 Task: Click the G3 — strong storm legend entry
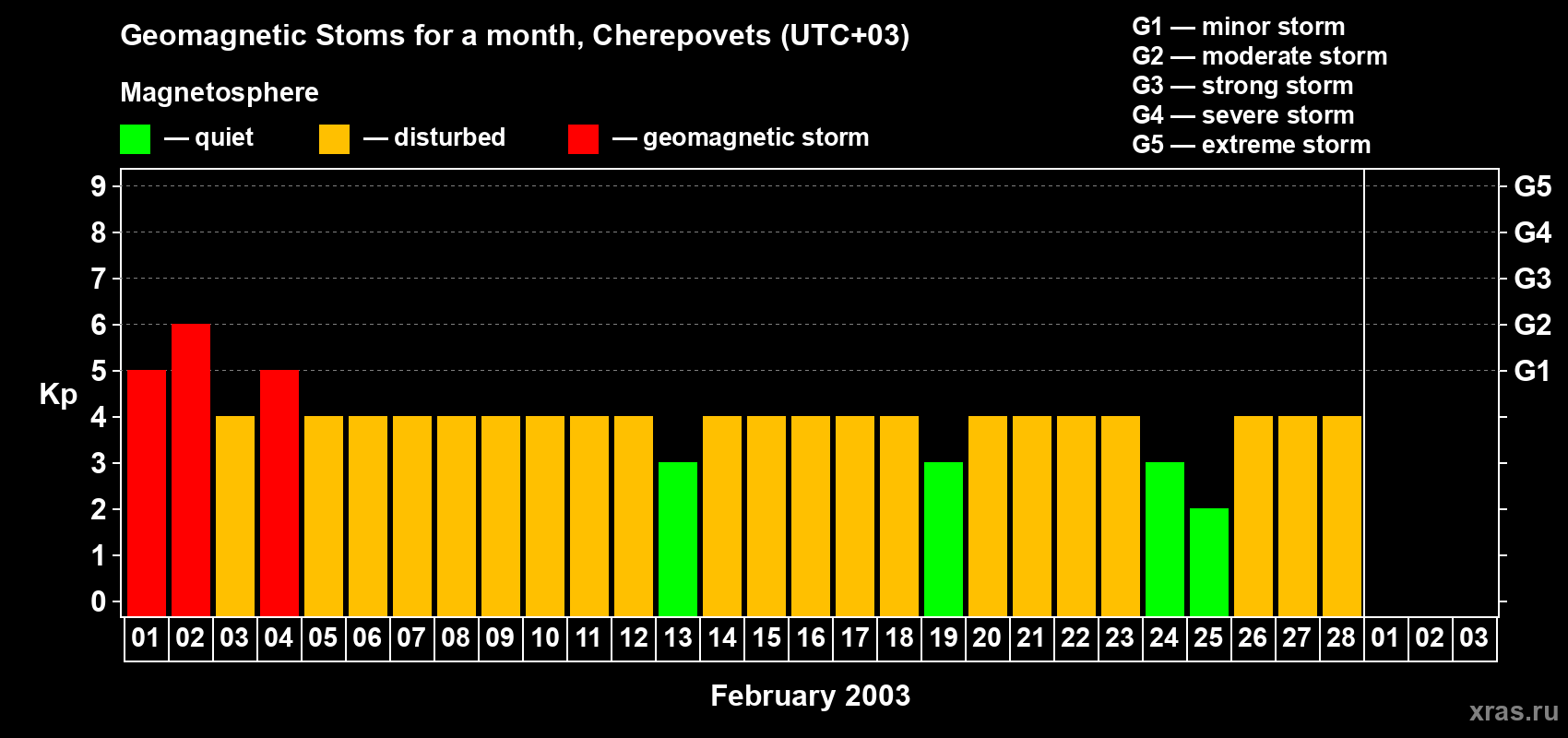point(1242,86)
